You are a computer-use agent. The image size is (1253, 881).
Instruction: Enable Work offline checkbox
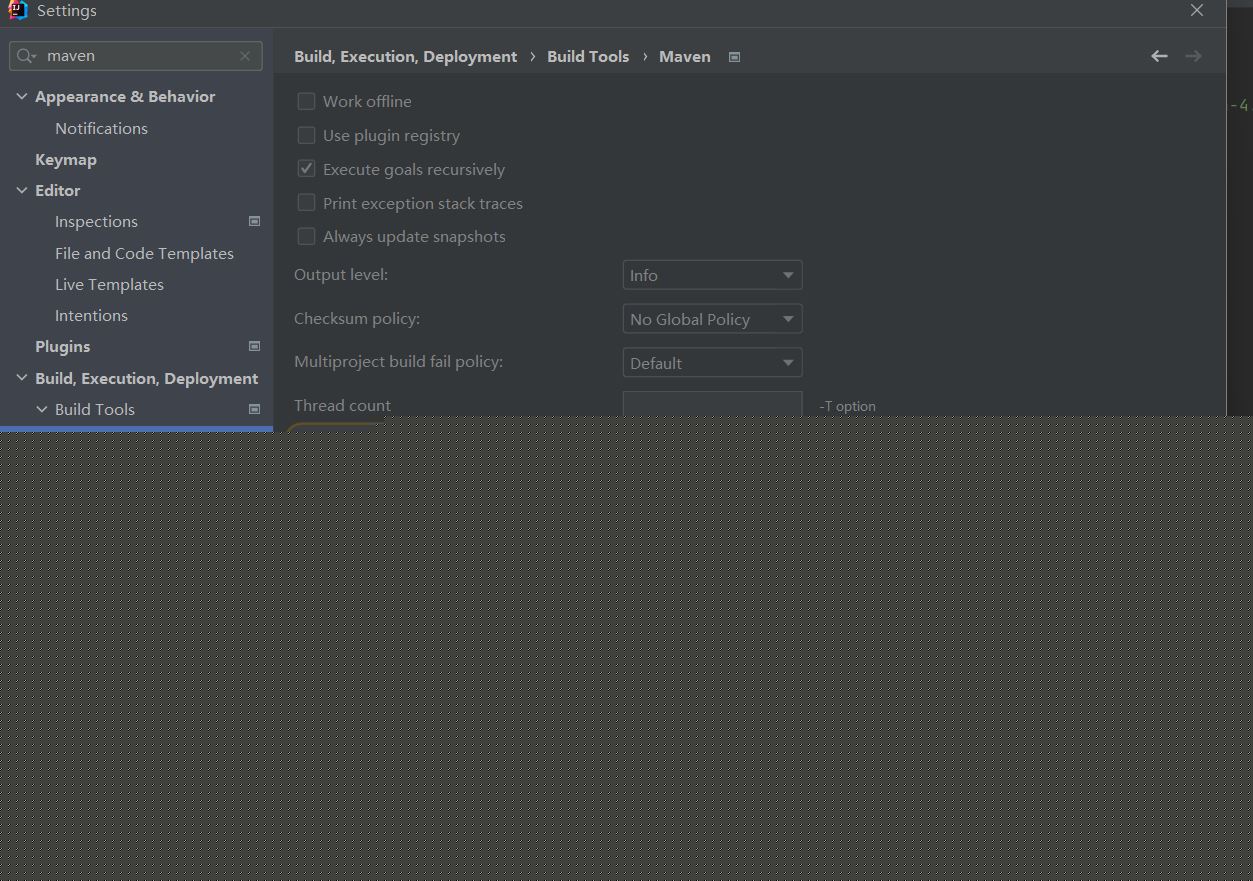pyautogui.click(x=306, y=101)
